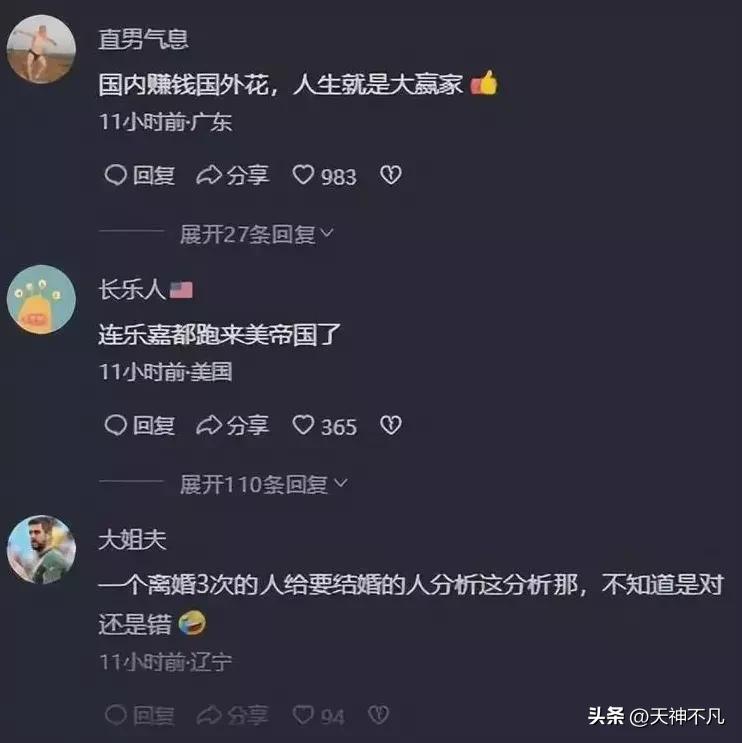Screen dimensions: 742x743
Task: Like the comment with 94 likes
Action: tap(318, 716)
